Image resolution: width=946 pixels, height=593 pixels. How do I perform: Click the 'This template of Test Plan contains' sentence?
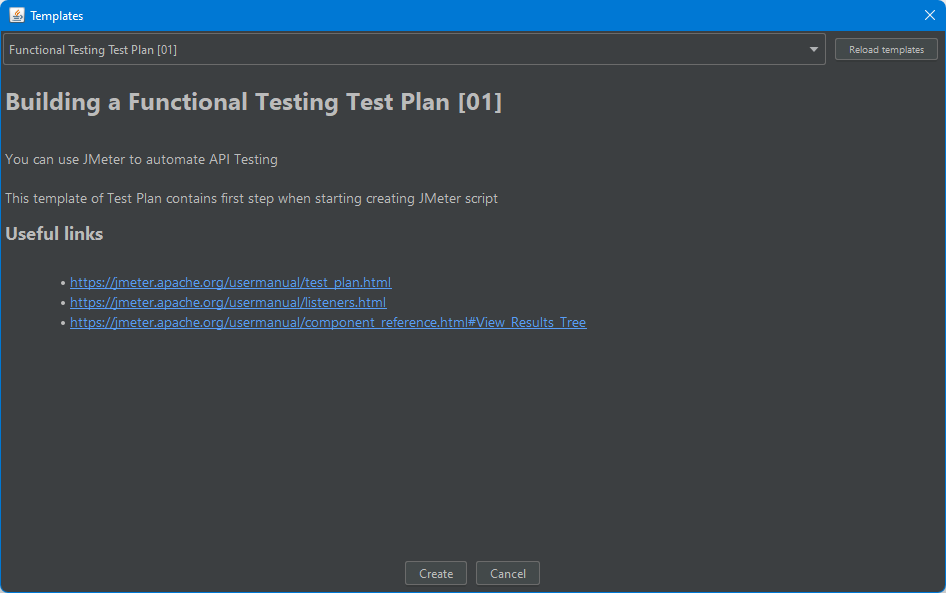coord(252,198)
